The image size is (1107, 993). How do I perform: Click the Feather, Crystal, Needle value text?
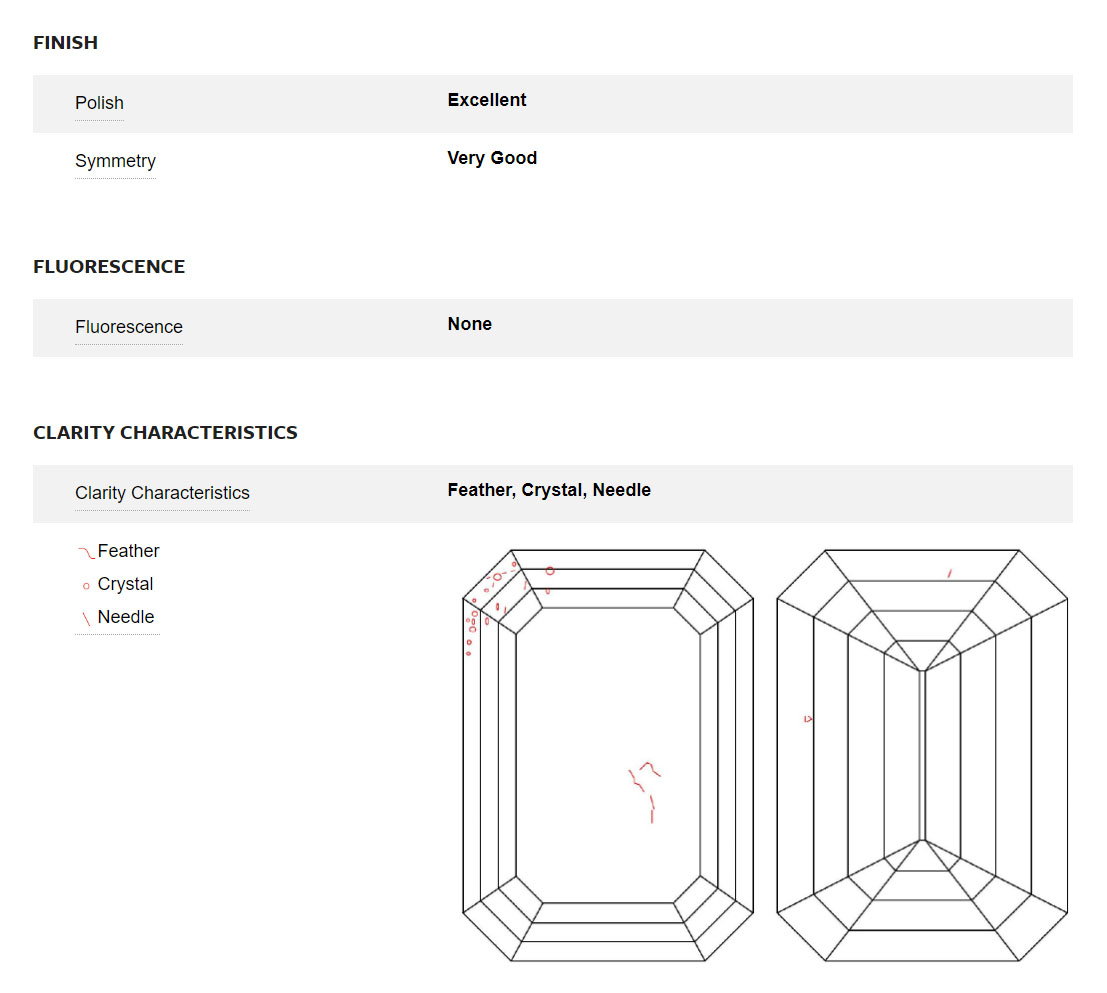(549, 490)
